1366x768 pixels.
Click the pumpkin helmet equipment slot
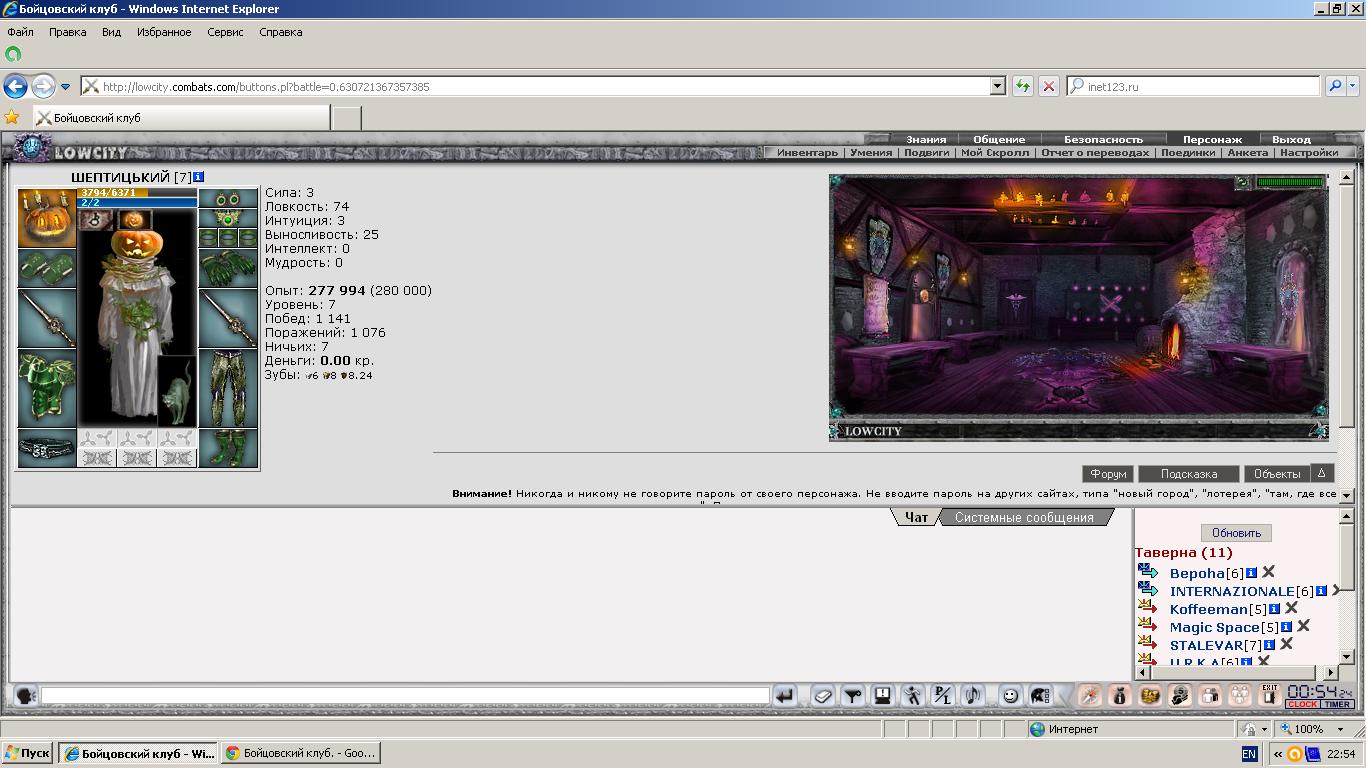coord(46,218)
